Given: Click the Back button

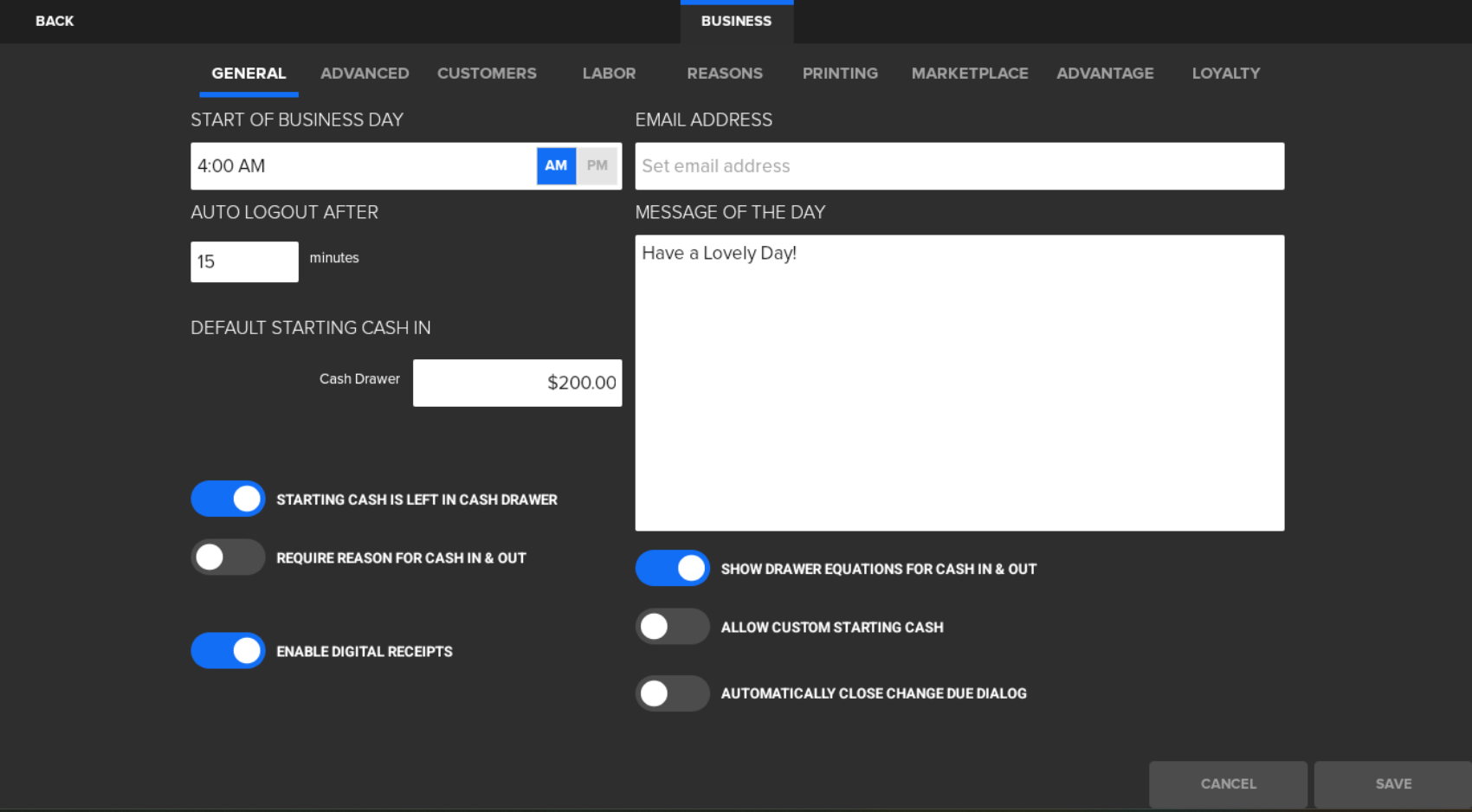Looking at the screenshot, I should point(55,21).
